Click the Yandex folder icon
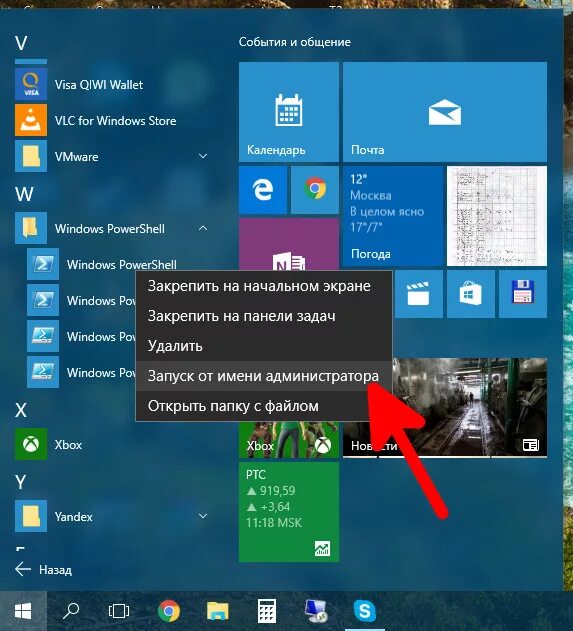Viewport: 573px width, 631px height. (31, 516)
